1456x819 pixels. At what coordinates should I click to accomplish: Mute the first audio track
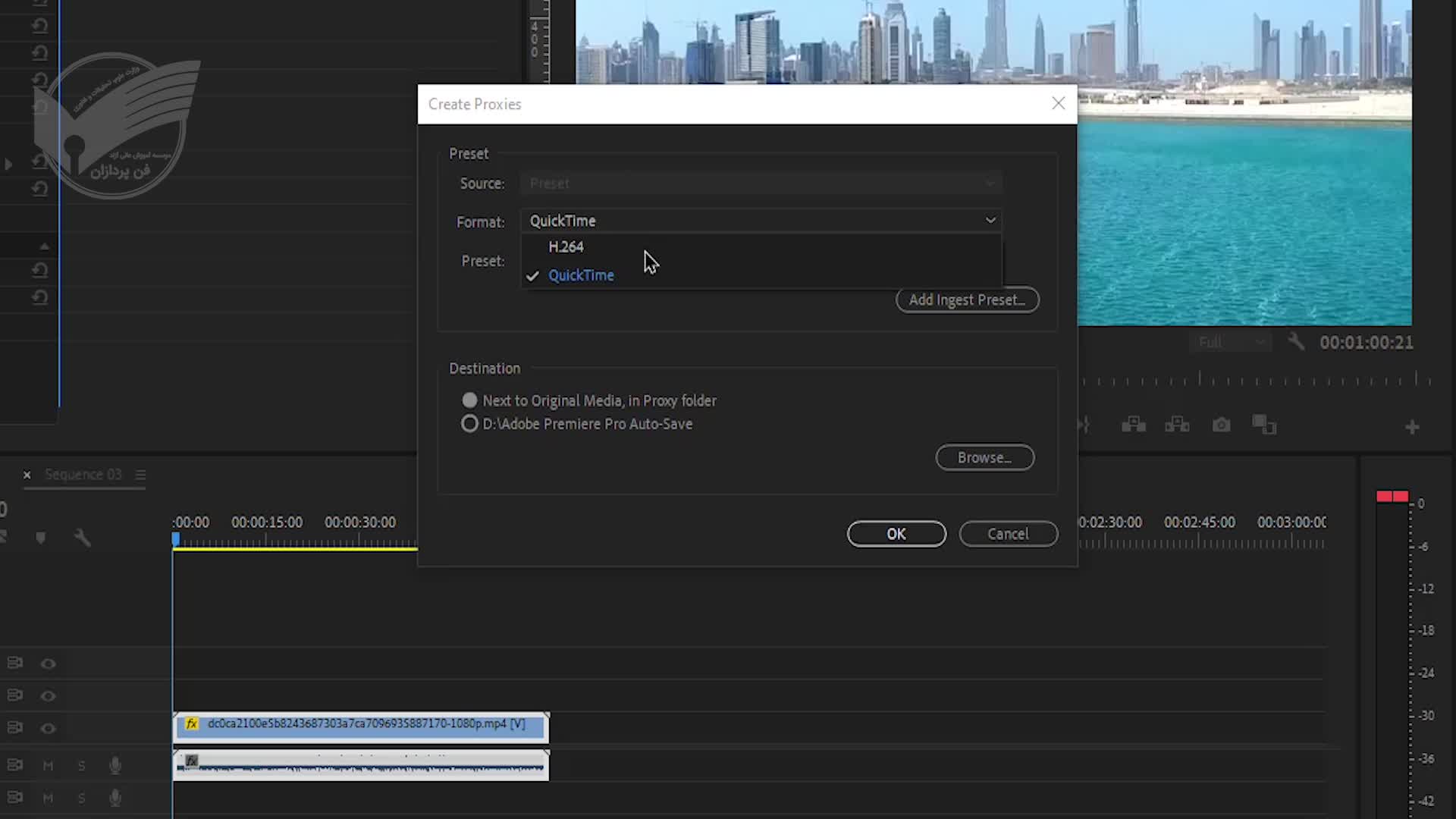(48, 766)
